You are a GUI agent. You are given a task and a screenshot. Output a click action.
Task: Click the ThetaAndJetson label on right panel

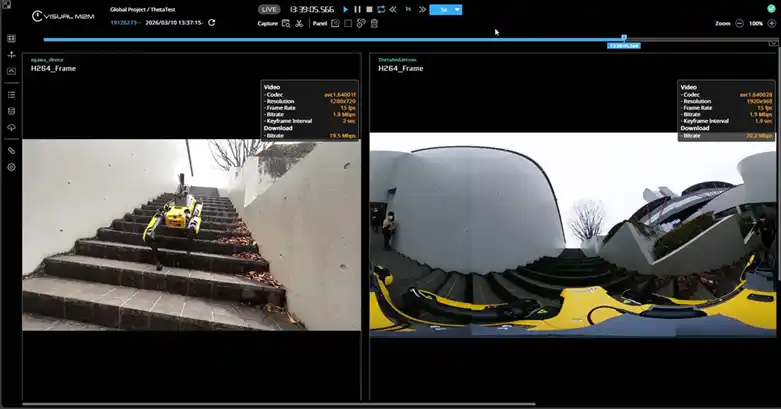[397, 60]
